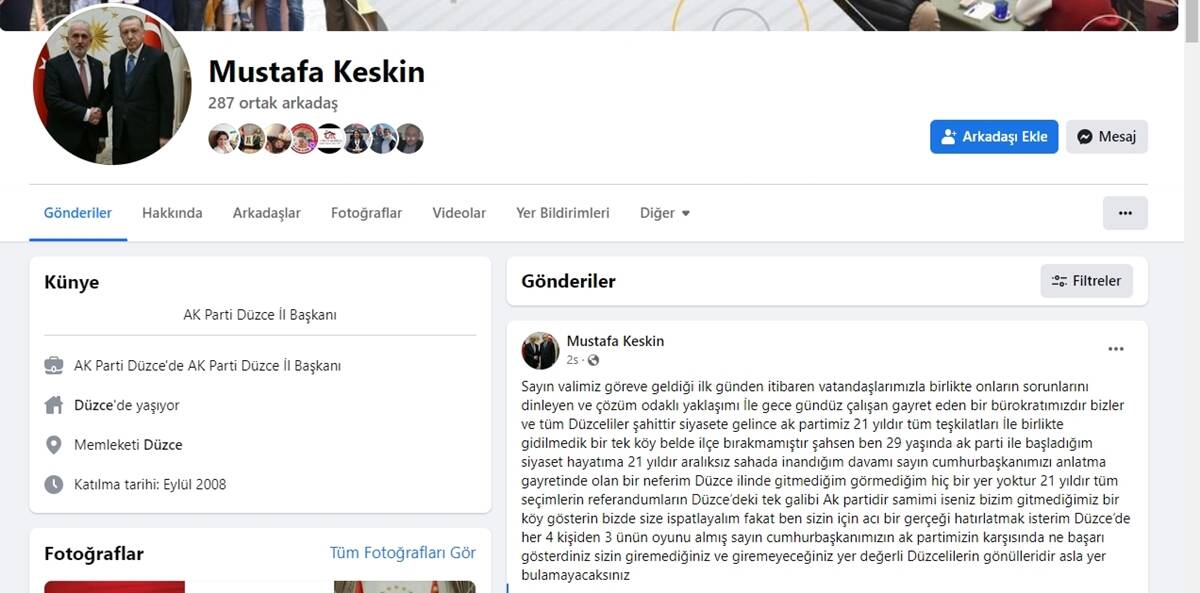
Task: Click the post author avatar thumbnail
Action: click(540, 350)
